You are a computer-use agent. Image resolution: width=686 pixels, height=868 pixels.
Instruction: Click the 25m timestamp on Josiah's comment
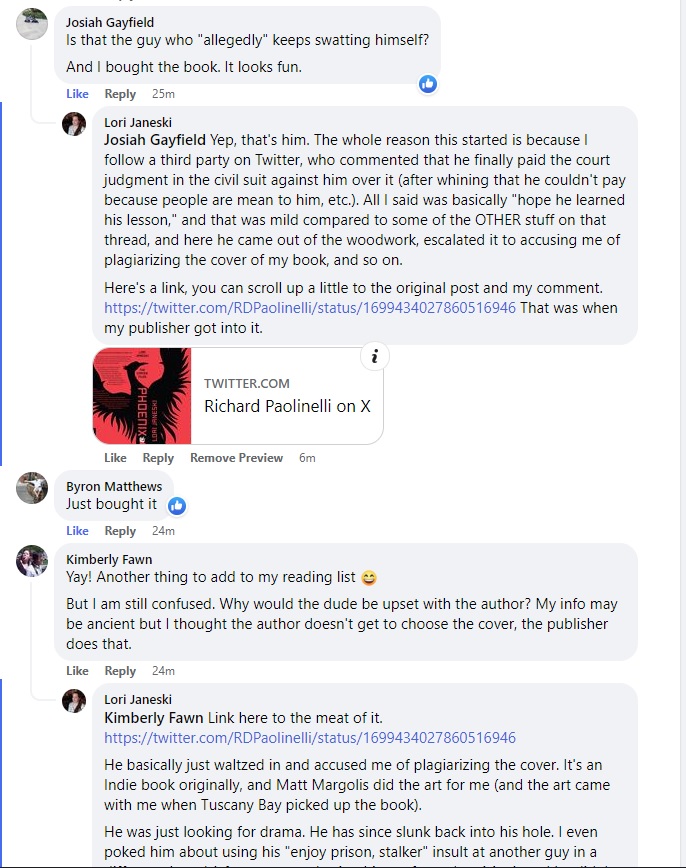click(163, 94)
